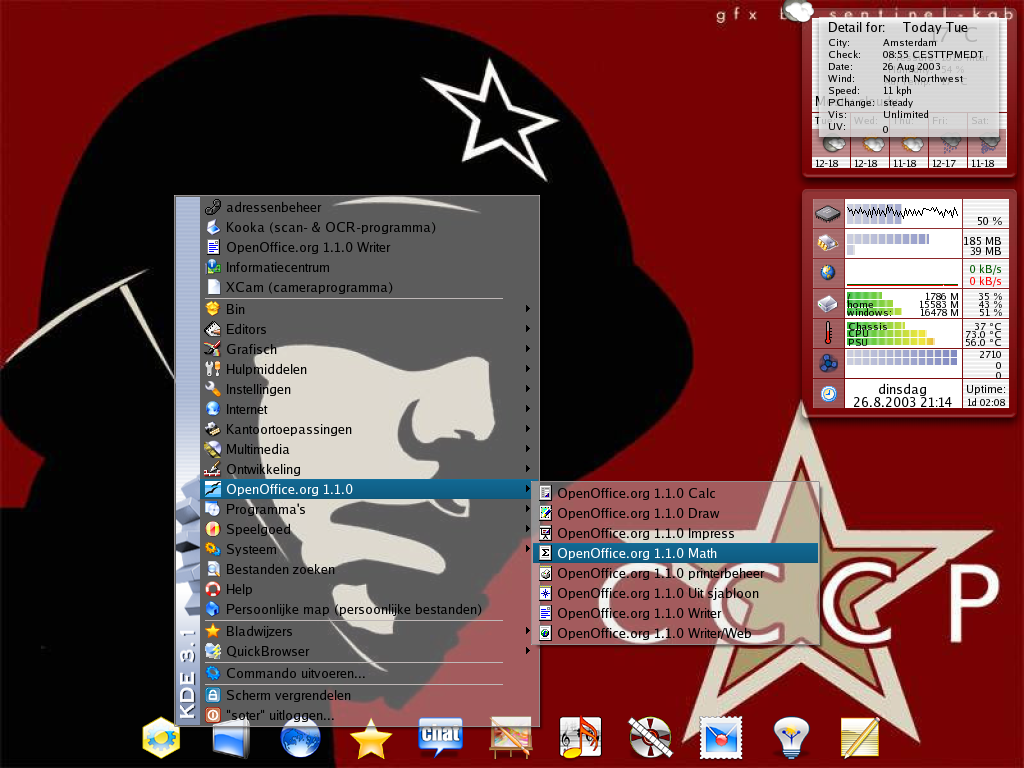
Task: Expand the Editors submenu arrow
Action: coord(528,329)
